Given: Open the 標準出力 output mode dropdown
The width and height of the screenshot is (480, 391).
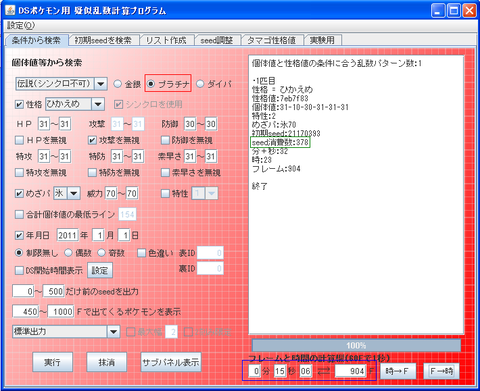Looking at the screenshot, I should pos(113,332).
